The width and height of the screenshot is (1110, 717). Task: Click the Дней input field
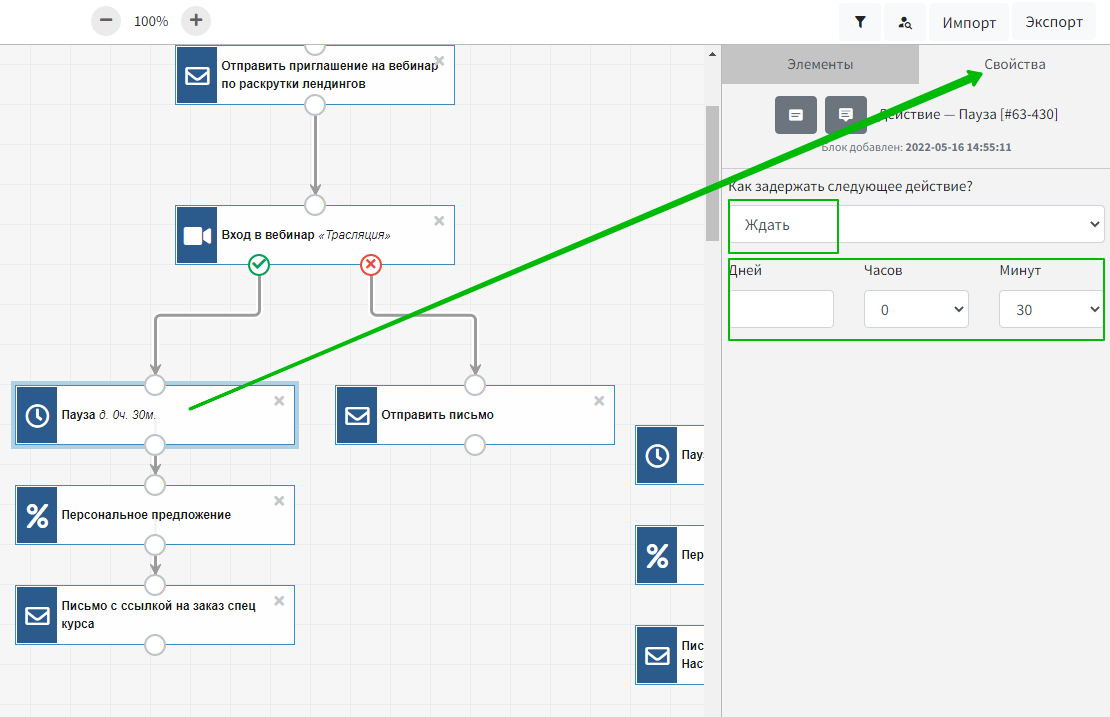(x=781, y=310)
